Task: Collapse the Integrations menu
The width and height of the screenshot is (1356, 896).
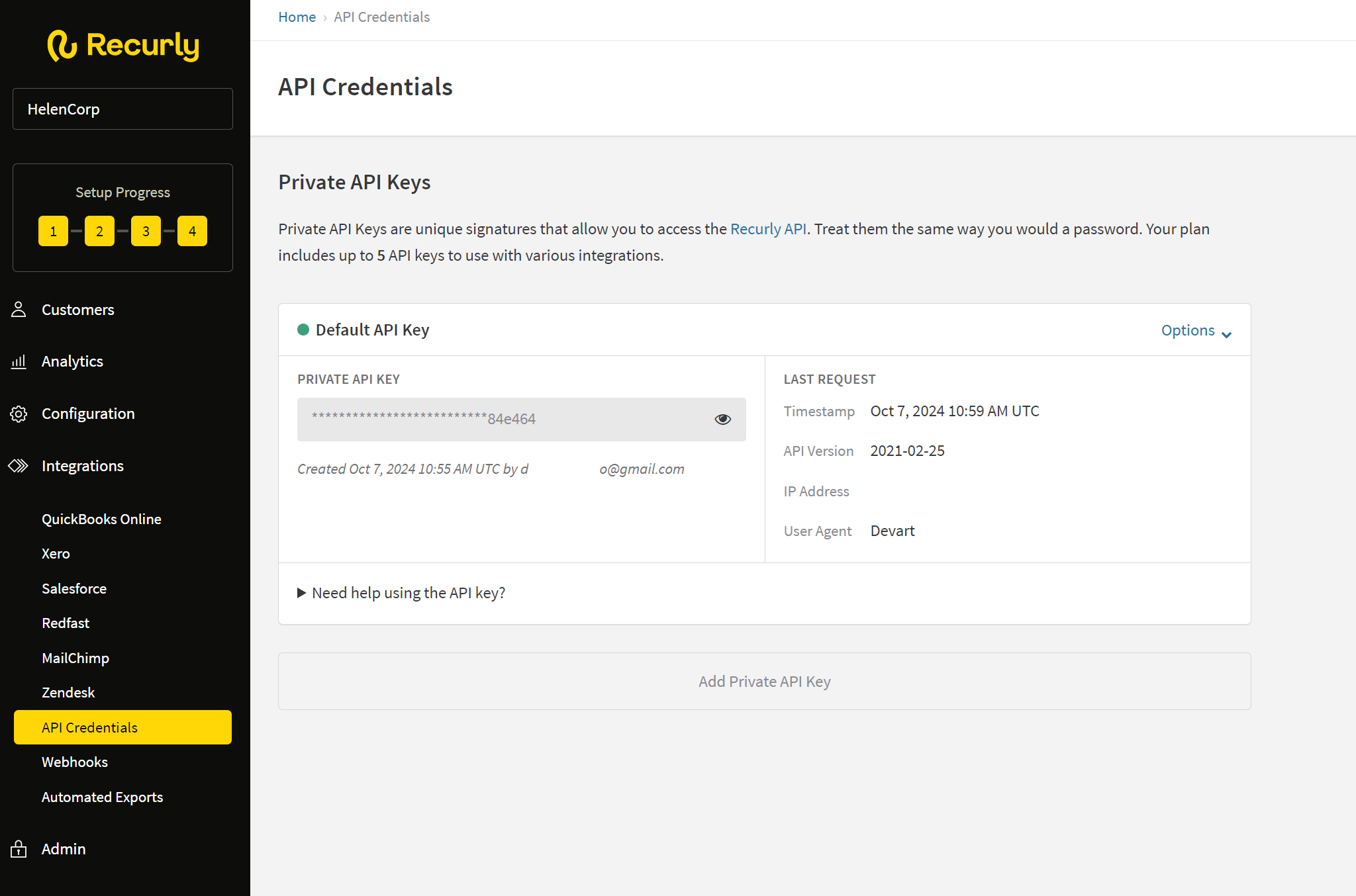Action: click(x=82, y=466)
